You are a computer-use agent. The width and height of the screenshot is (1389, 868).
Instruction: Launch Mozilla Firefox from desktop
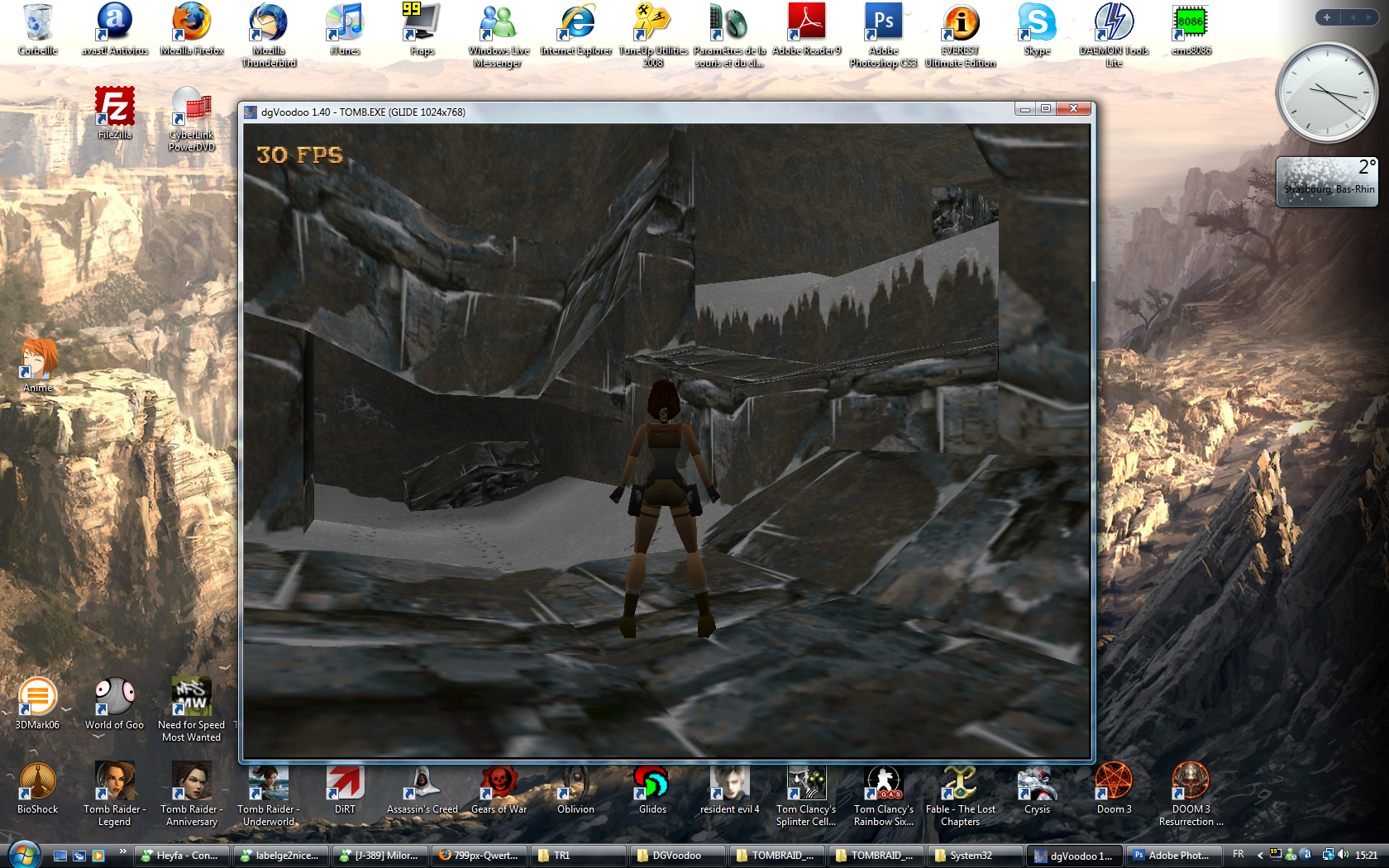point(192,30)
